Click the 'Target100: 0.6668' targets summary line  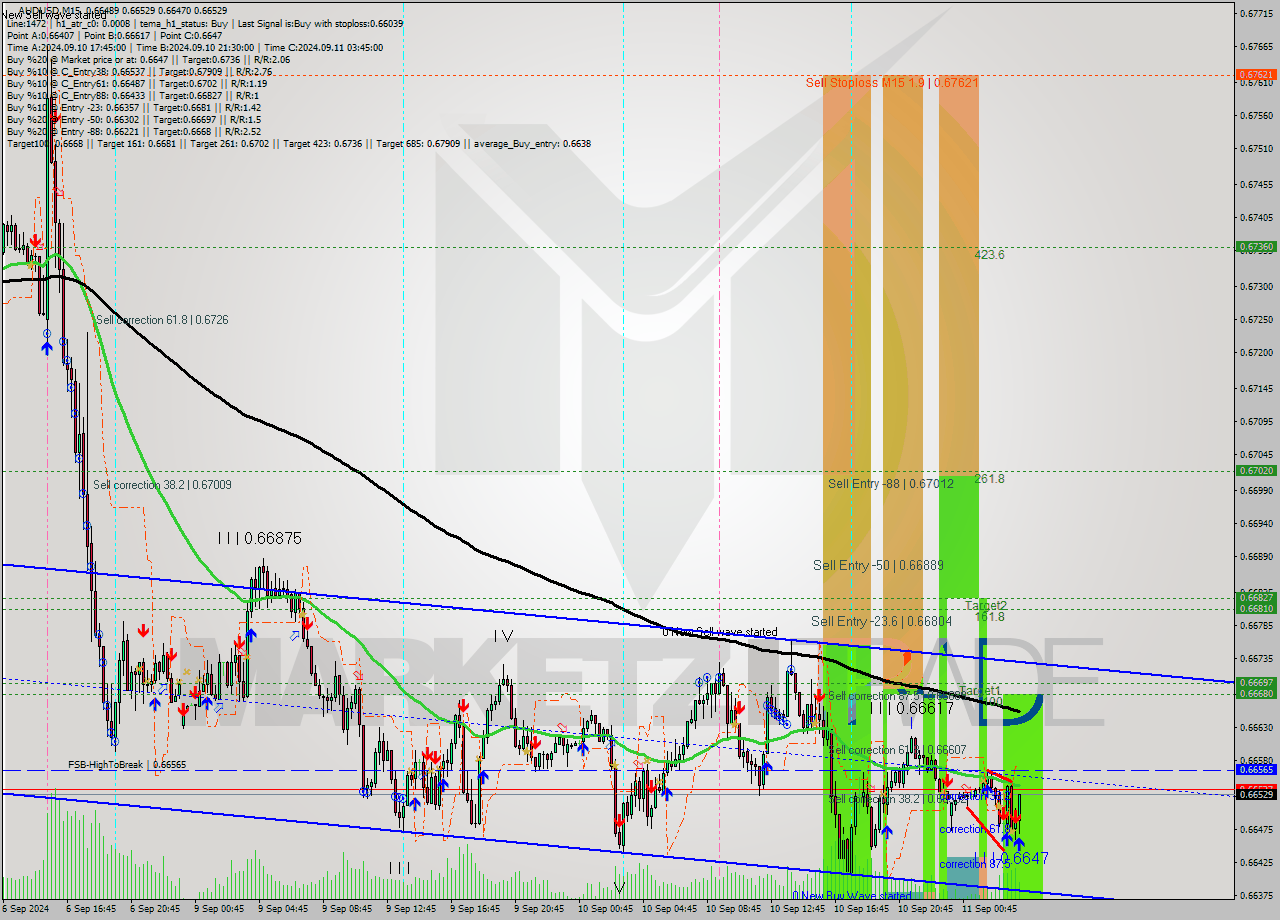298,143
